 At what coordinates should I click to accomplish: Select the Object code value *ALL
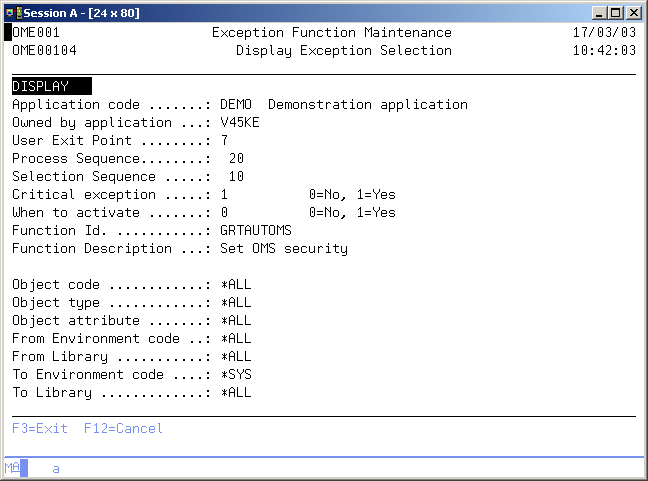[236, 284]
